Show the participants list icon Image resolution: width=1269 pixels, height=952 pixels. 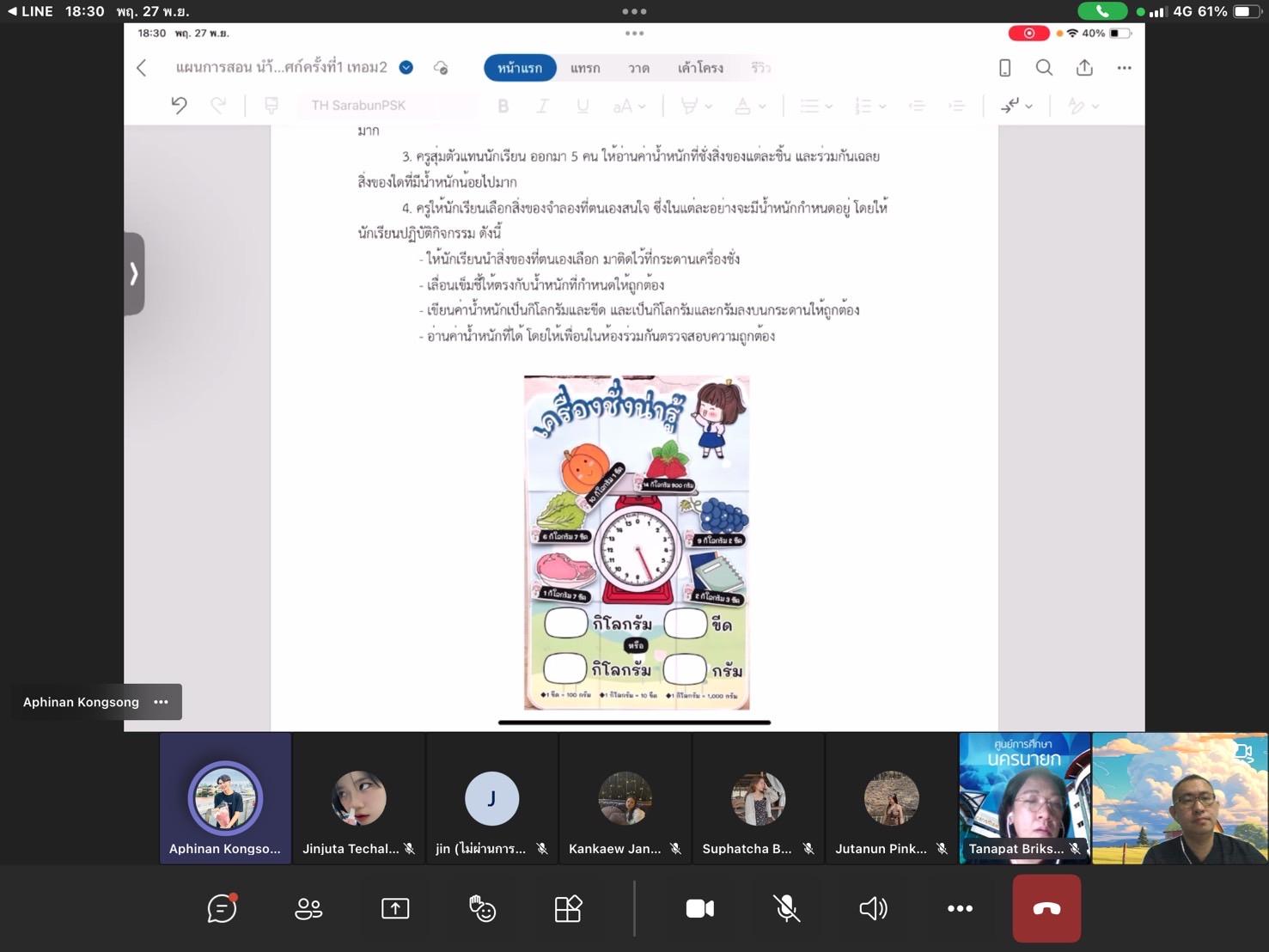click(x=308, y=908)
